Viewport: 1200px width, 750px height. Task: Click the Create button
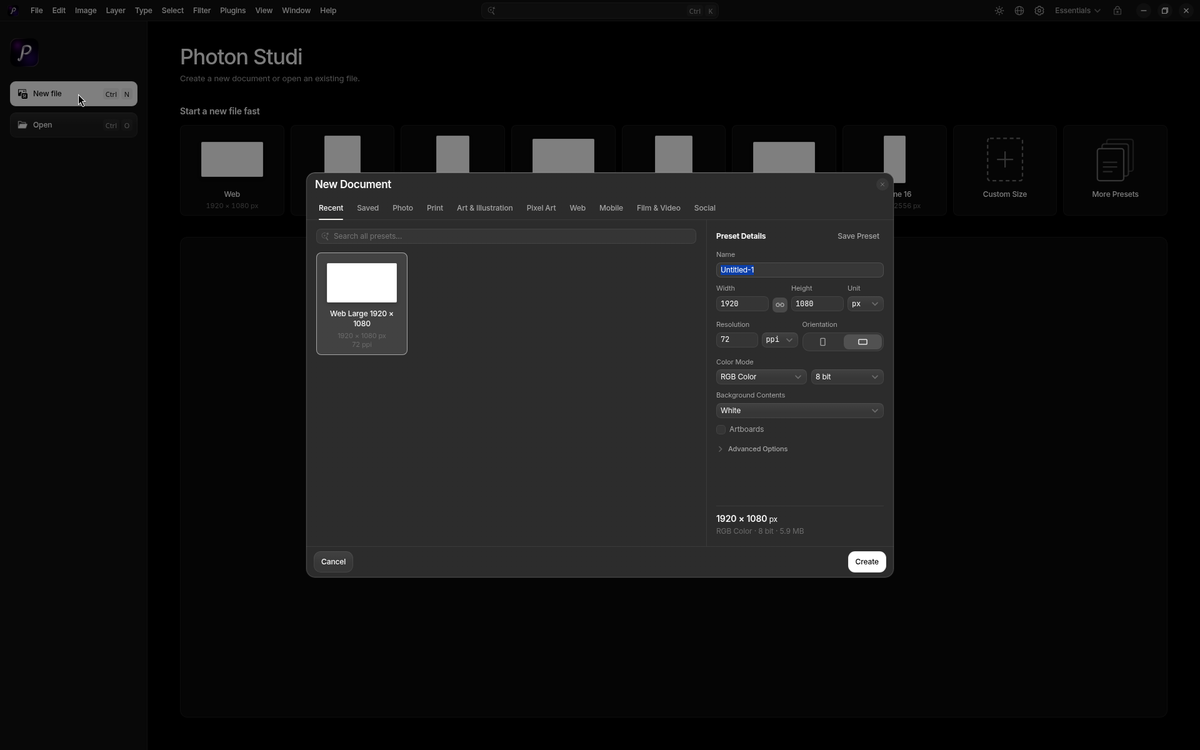867,562
